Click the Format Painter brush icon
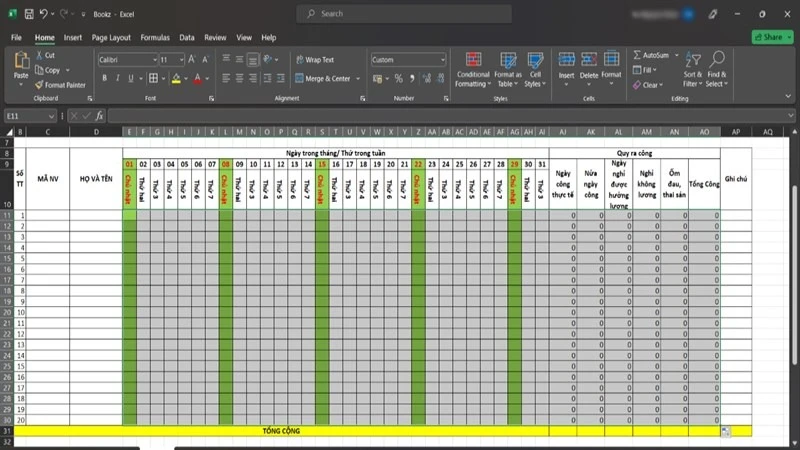 [x=39, y=85]
